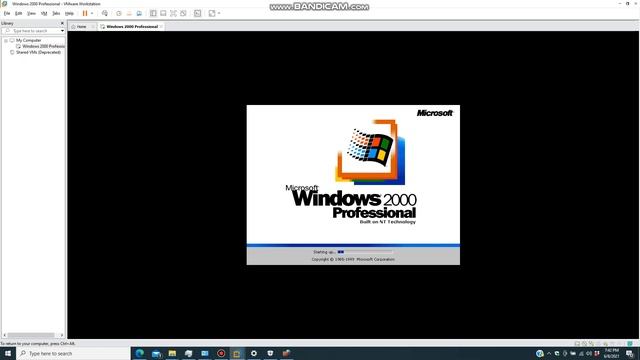Click Send Ctrl+Alt+Del toolbar icon

105,13
